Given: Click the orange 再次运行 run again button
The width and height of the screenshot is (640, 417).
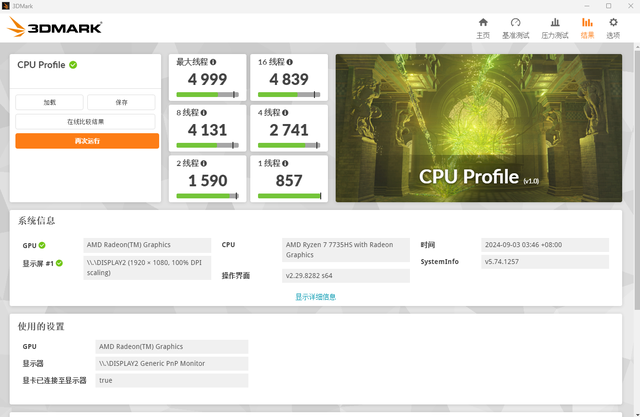Looking at the screenshot, I should click(x=87, y=141).
